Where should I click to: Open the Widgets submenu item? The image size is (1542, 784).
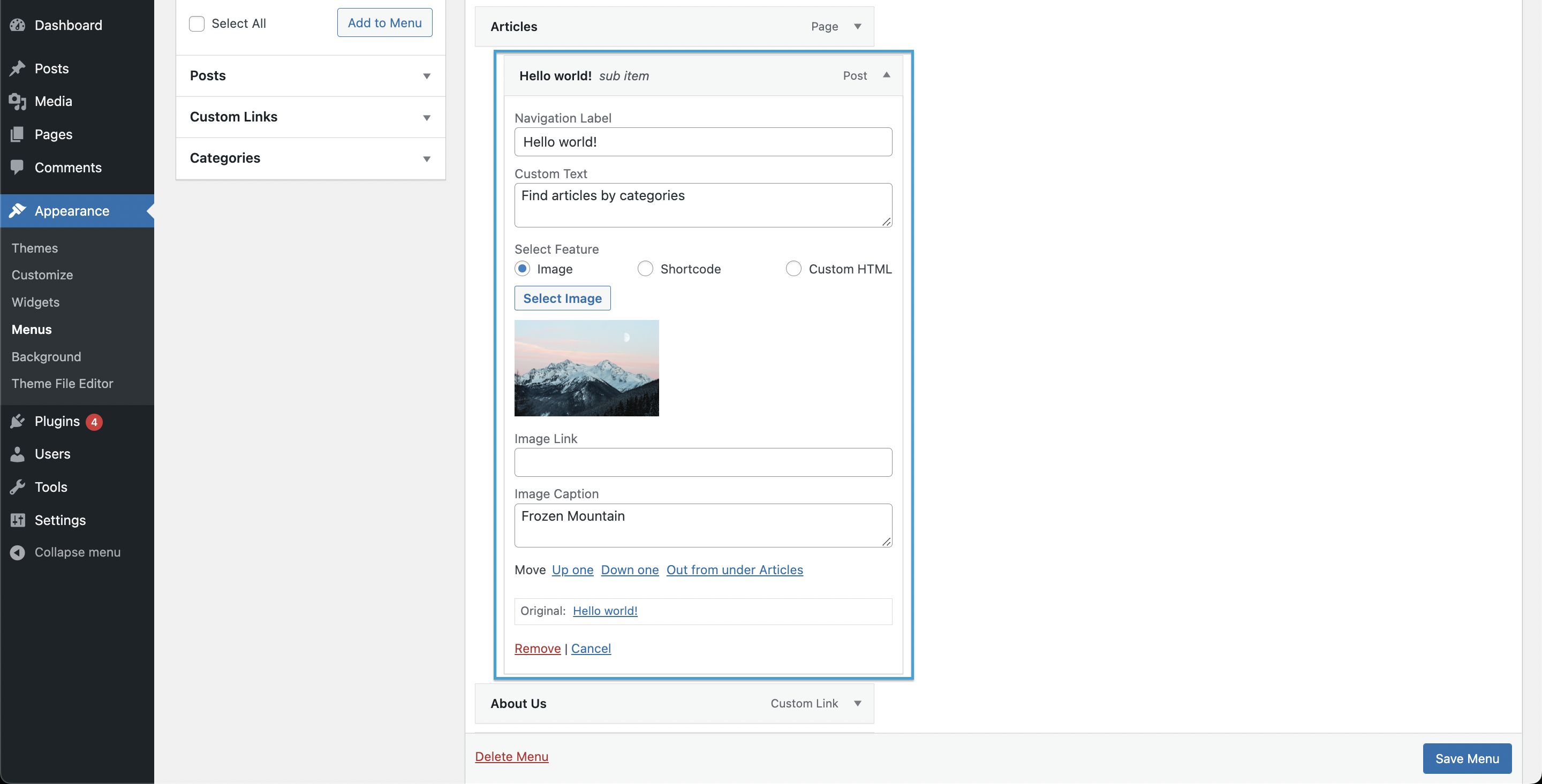[35, 302]
